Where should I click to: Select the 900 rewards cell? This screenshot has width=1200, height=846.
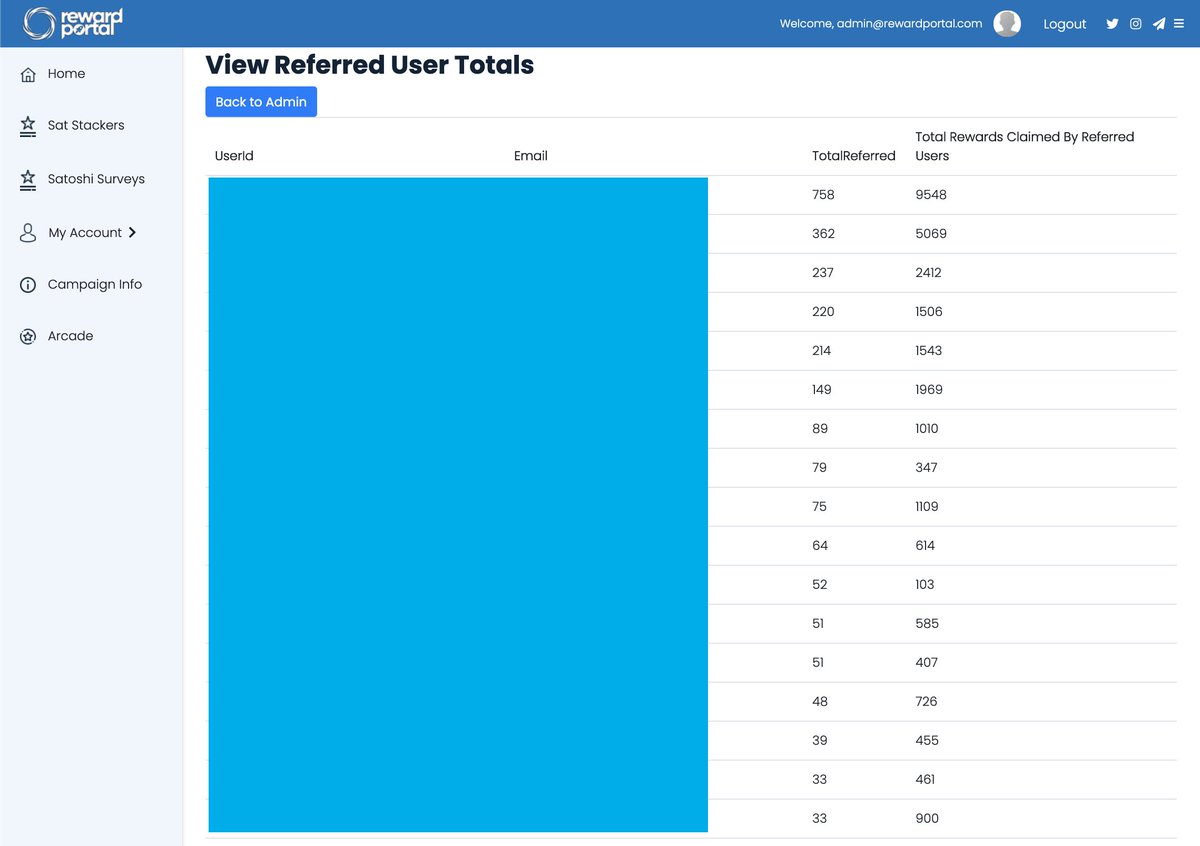click(x=927, y=819)
